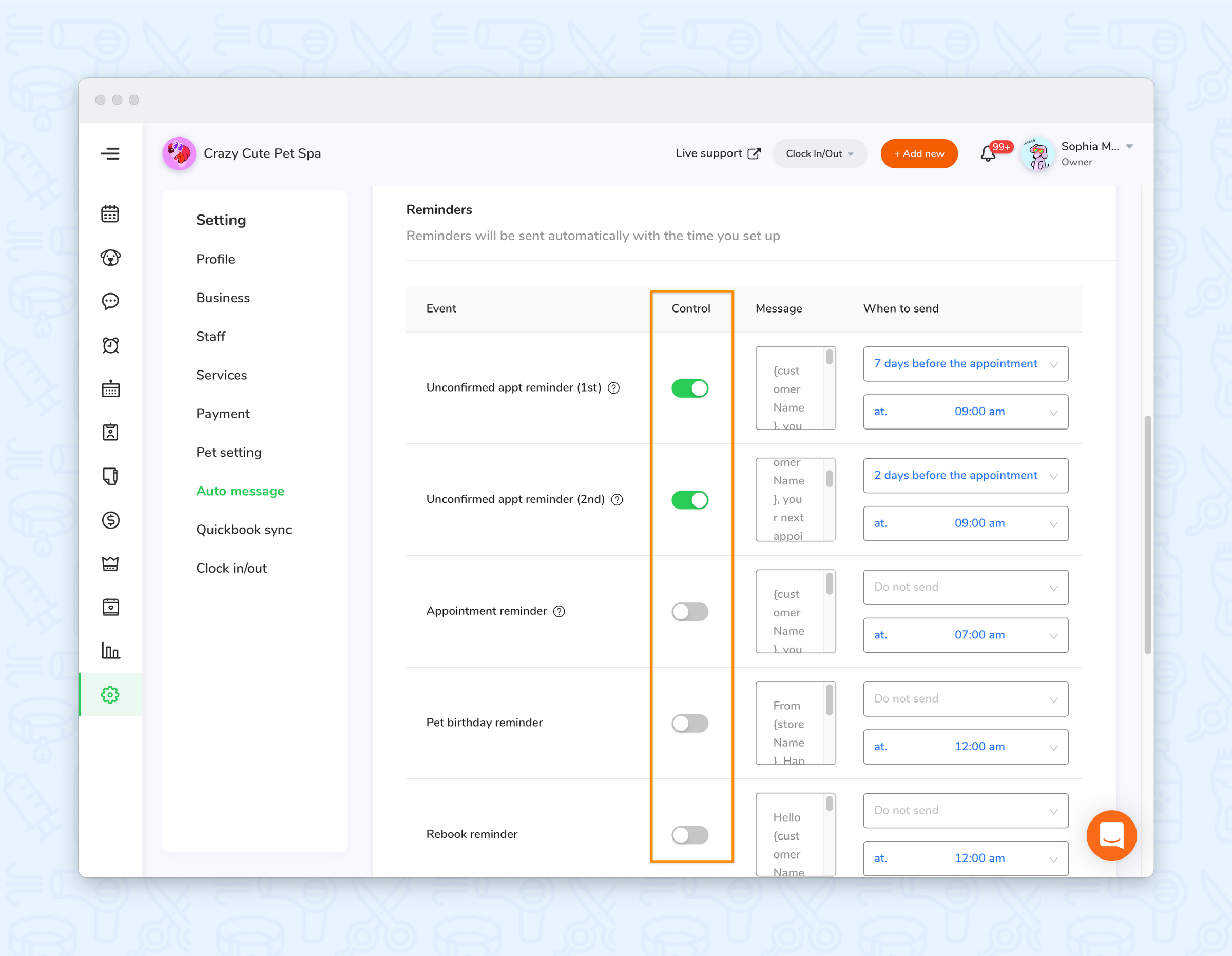The height and width of the screenshot is (956, 1232).
Task: Click the alarm clock reminders icon
Action: pos(110,345)
